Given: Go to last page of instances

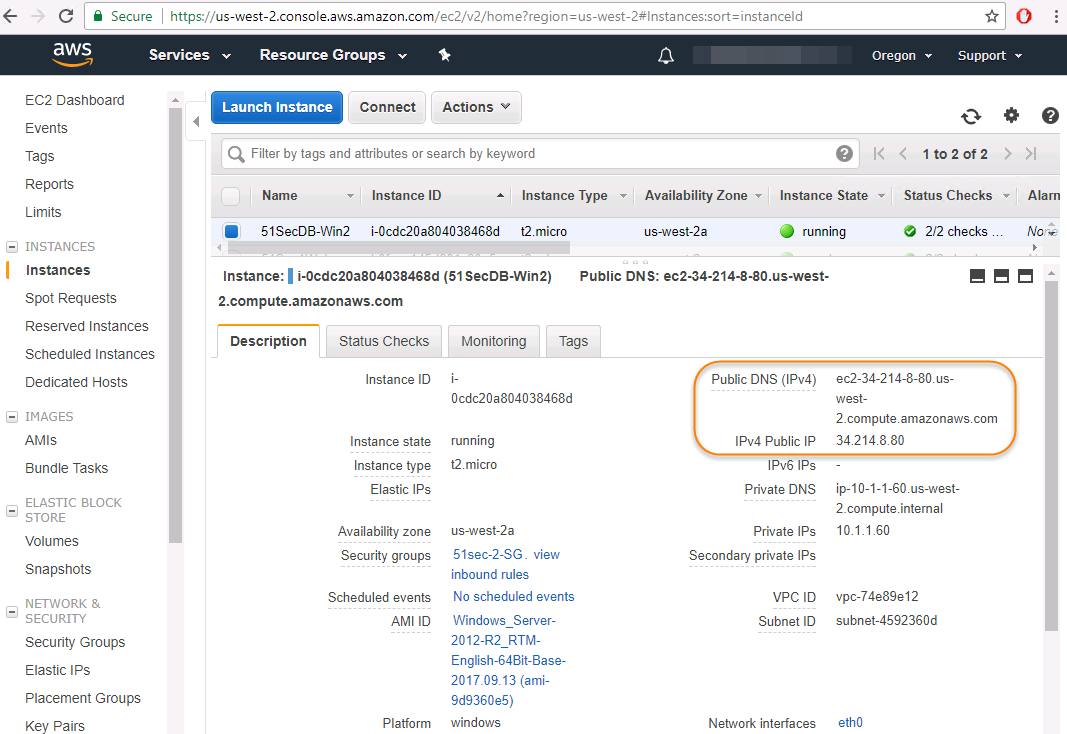Looking at the screenshot, I should [1031, 154].
